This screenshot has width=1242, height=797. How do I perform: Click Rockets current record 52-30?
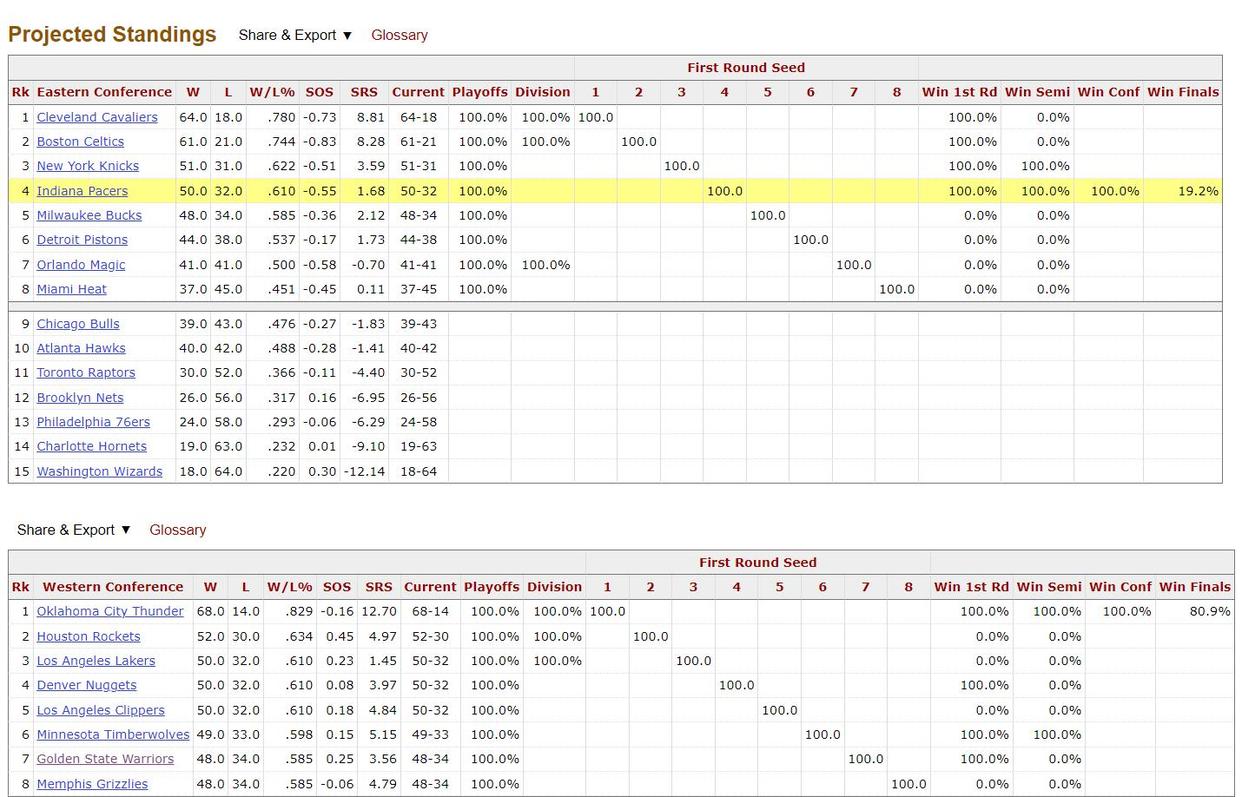point(430,636)
